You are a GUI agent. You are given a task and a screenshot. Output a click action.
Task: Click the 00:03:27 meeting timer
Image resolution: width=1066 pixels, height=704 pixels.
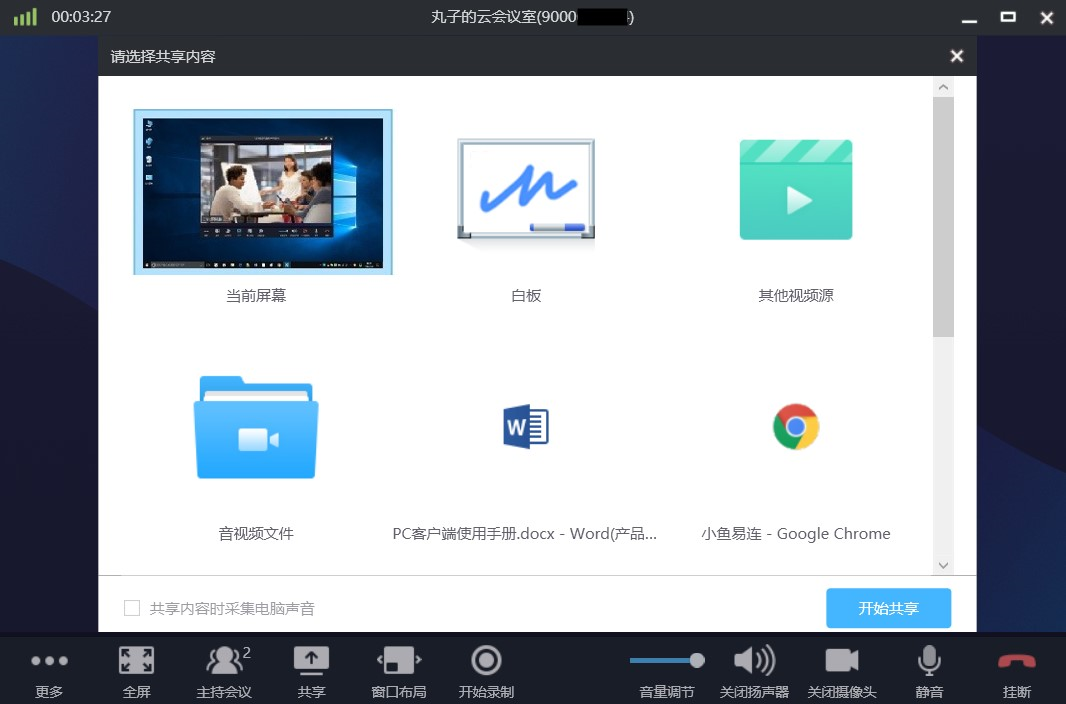pos(81,17)
